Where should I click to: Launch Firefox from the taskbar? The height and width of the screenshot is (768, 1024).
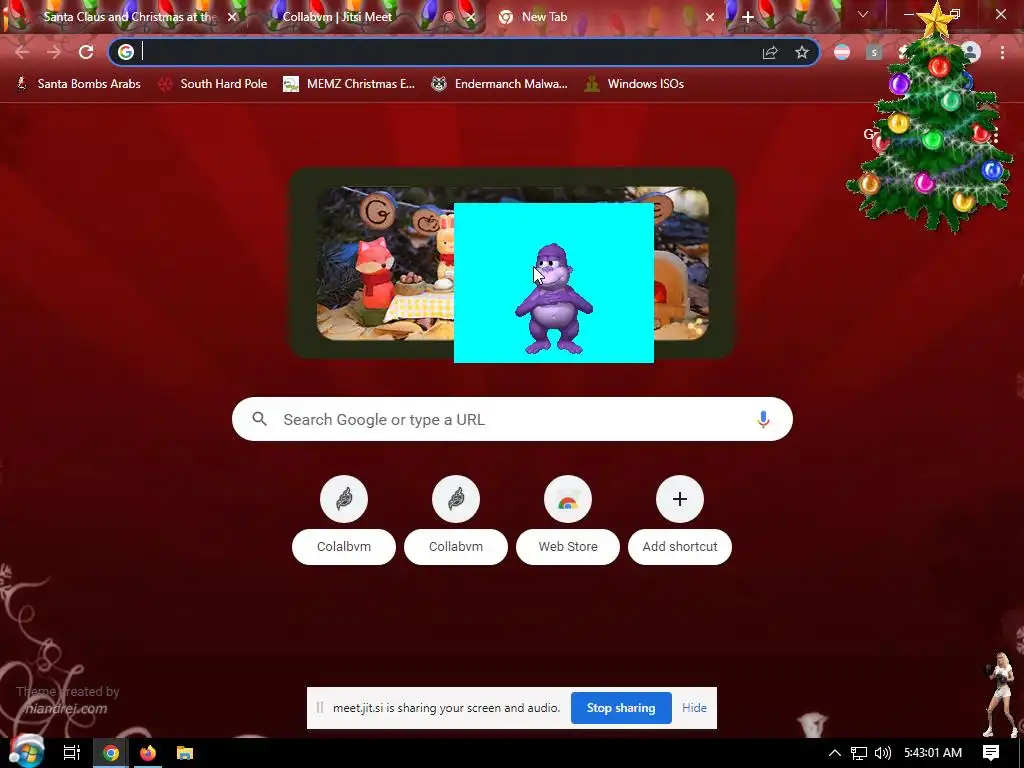pyautogui.click(x=148, y=753)
